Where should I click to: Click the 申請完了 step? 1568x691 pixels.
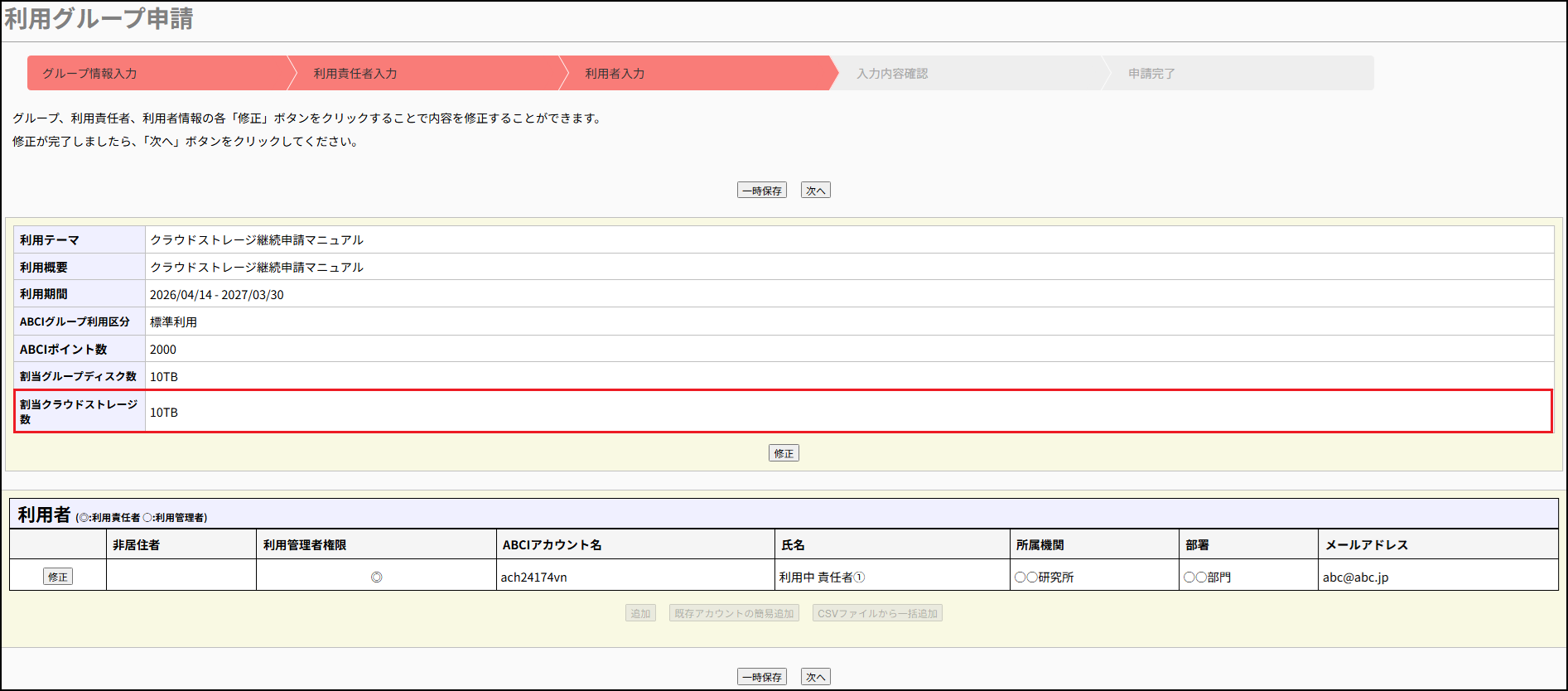click(1151, 74)
